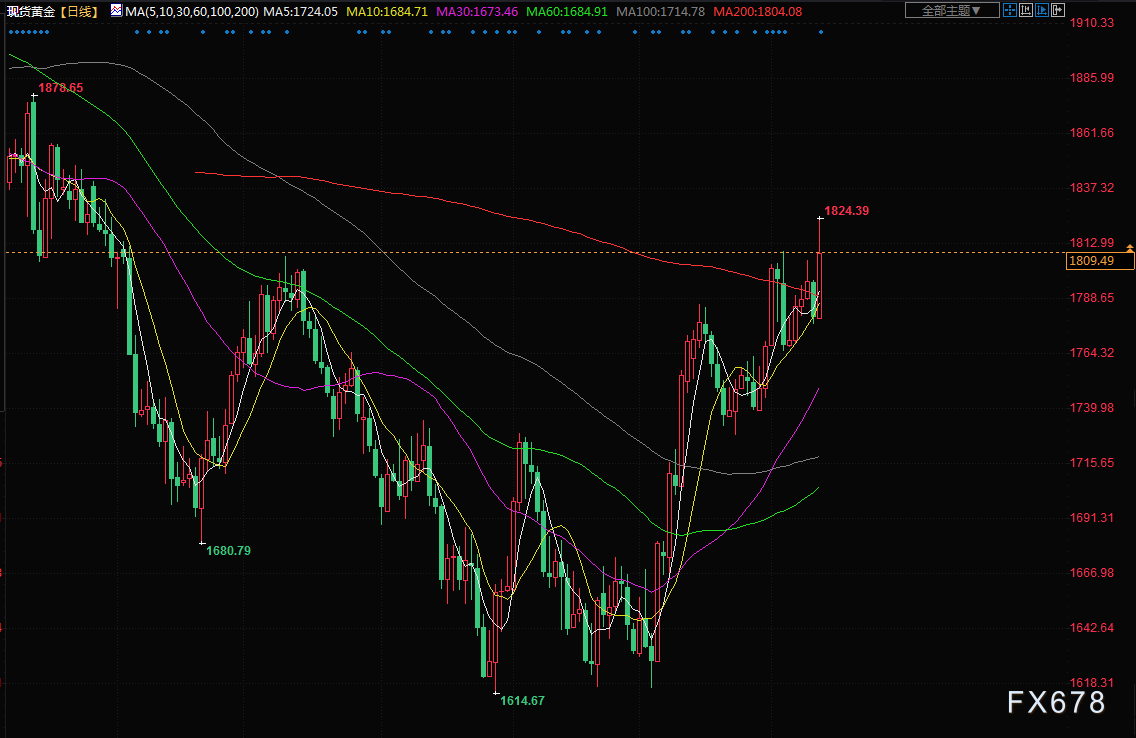Image resolution: width=1136 pixels, height=738 pixels.
Task: Click the 现货黄金 symbol name
Action: pos(31,12)
